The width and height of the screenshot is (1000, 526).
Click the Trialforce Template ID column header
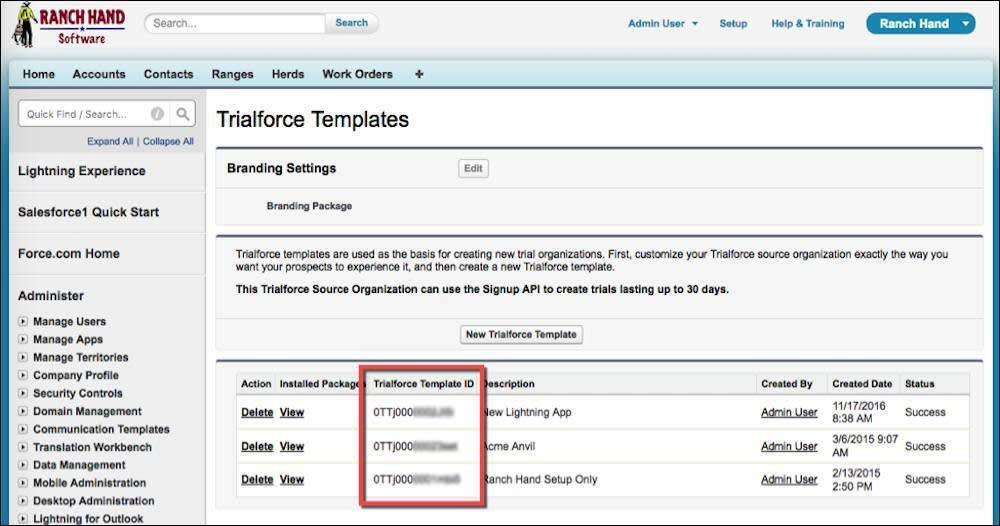click(x=423, y=384)
